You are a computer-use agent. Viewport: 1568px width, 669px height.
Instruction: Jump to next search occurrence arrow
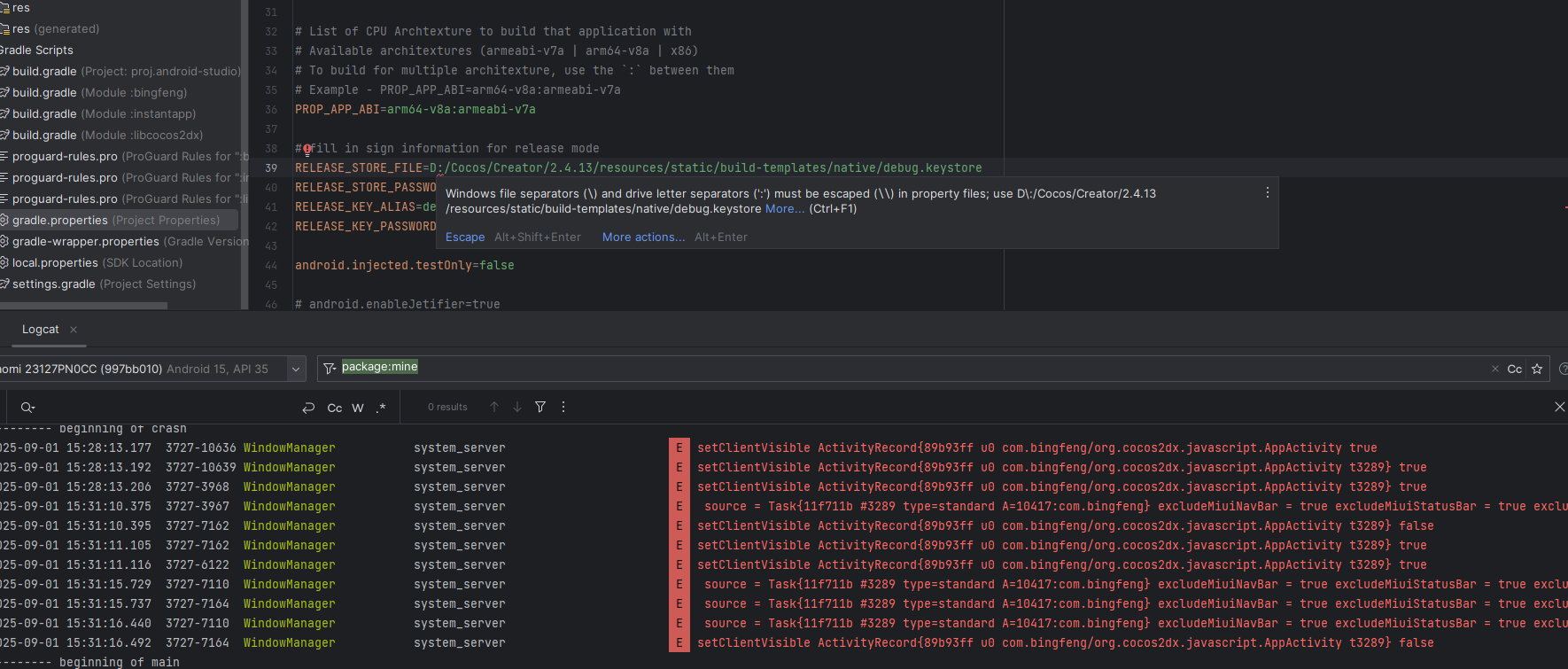[517, 408]
